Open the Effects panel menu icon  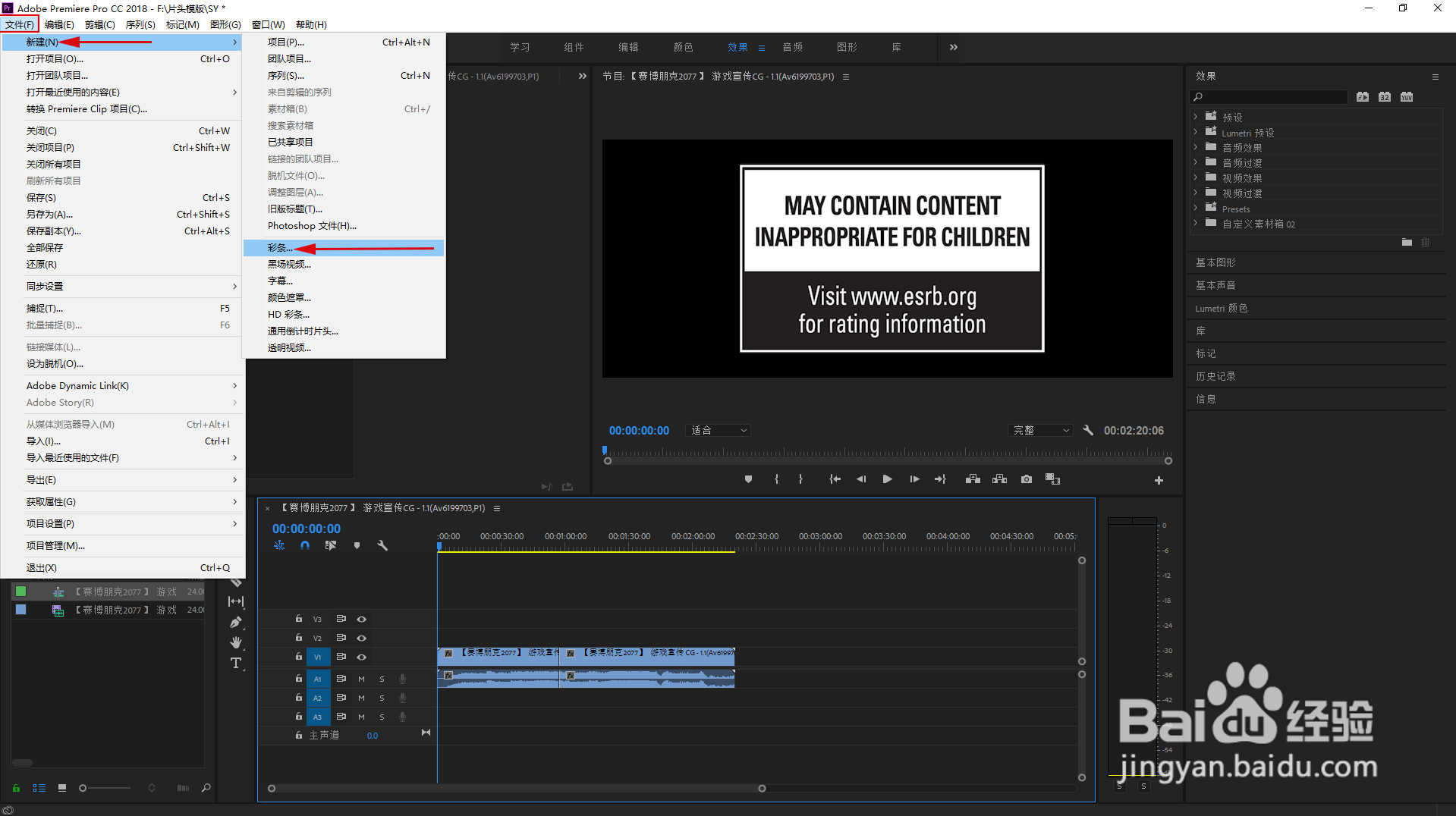point(1435,77)
